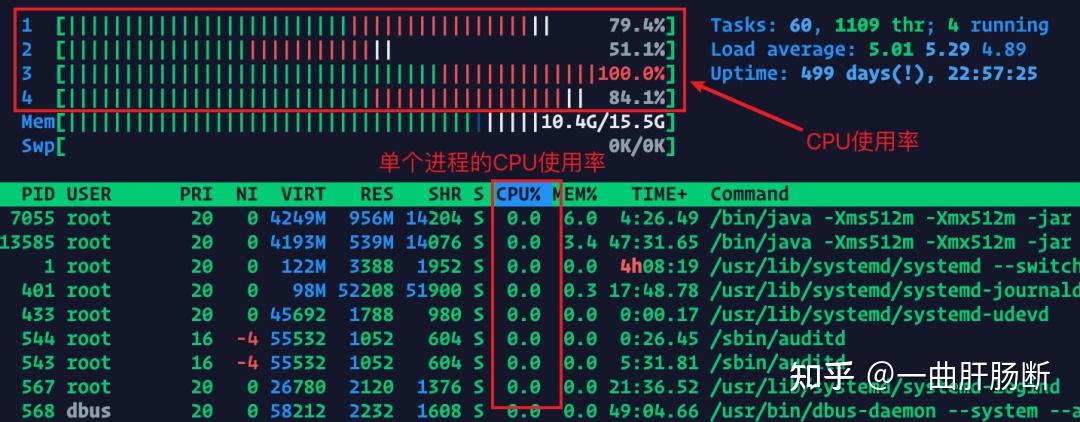Click the TIME+ column header
The width and height of the screenshot is (1080, 422).
click(x=659, y=194)
